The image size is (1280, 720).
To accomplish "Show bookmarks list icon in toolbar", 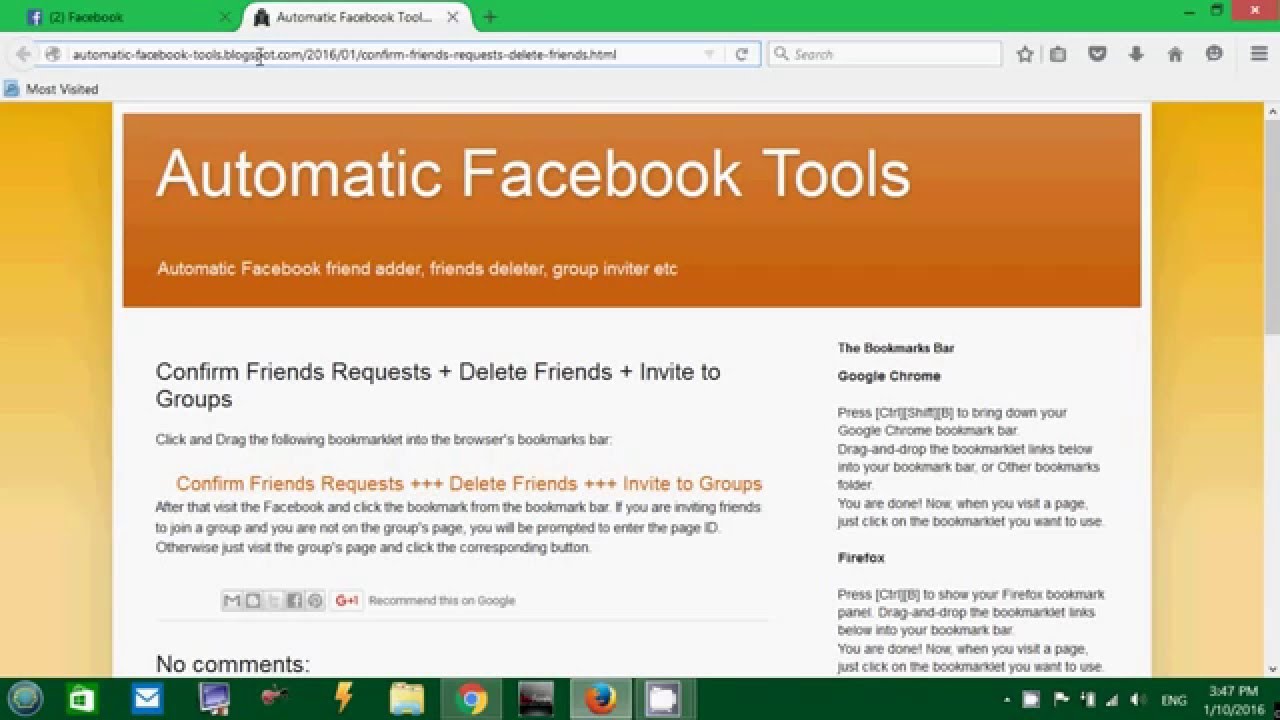I will pos(1058,54).
